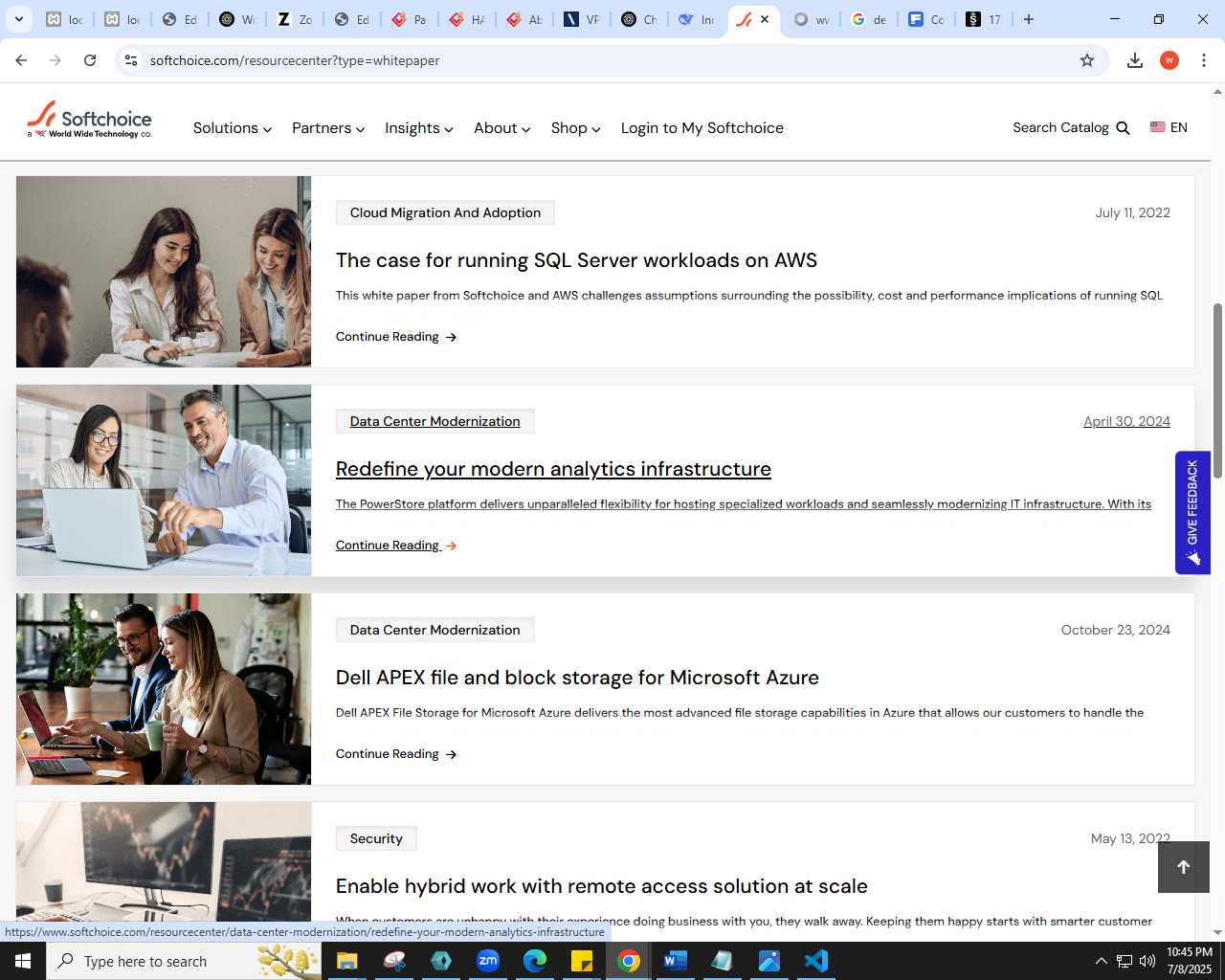Image resolution: width=1225 pixels, height=980 pixels.
Task: Open the tab search dropdown arrow
Action: (x=18, y=19)
